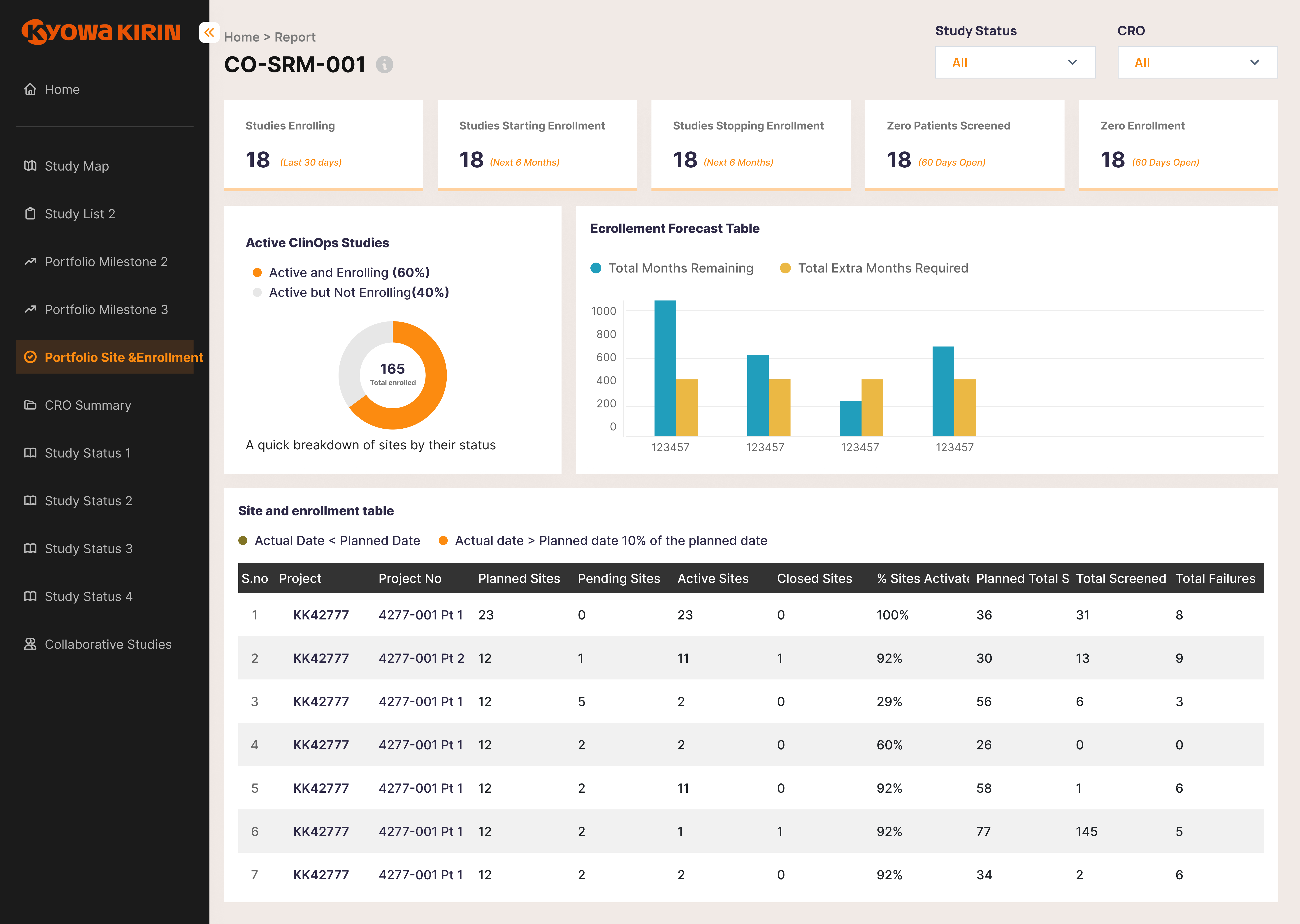This screenshot has height=924, width=1300.
Task: Click the Total Screened value 145
Action: click(1086, 831)
